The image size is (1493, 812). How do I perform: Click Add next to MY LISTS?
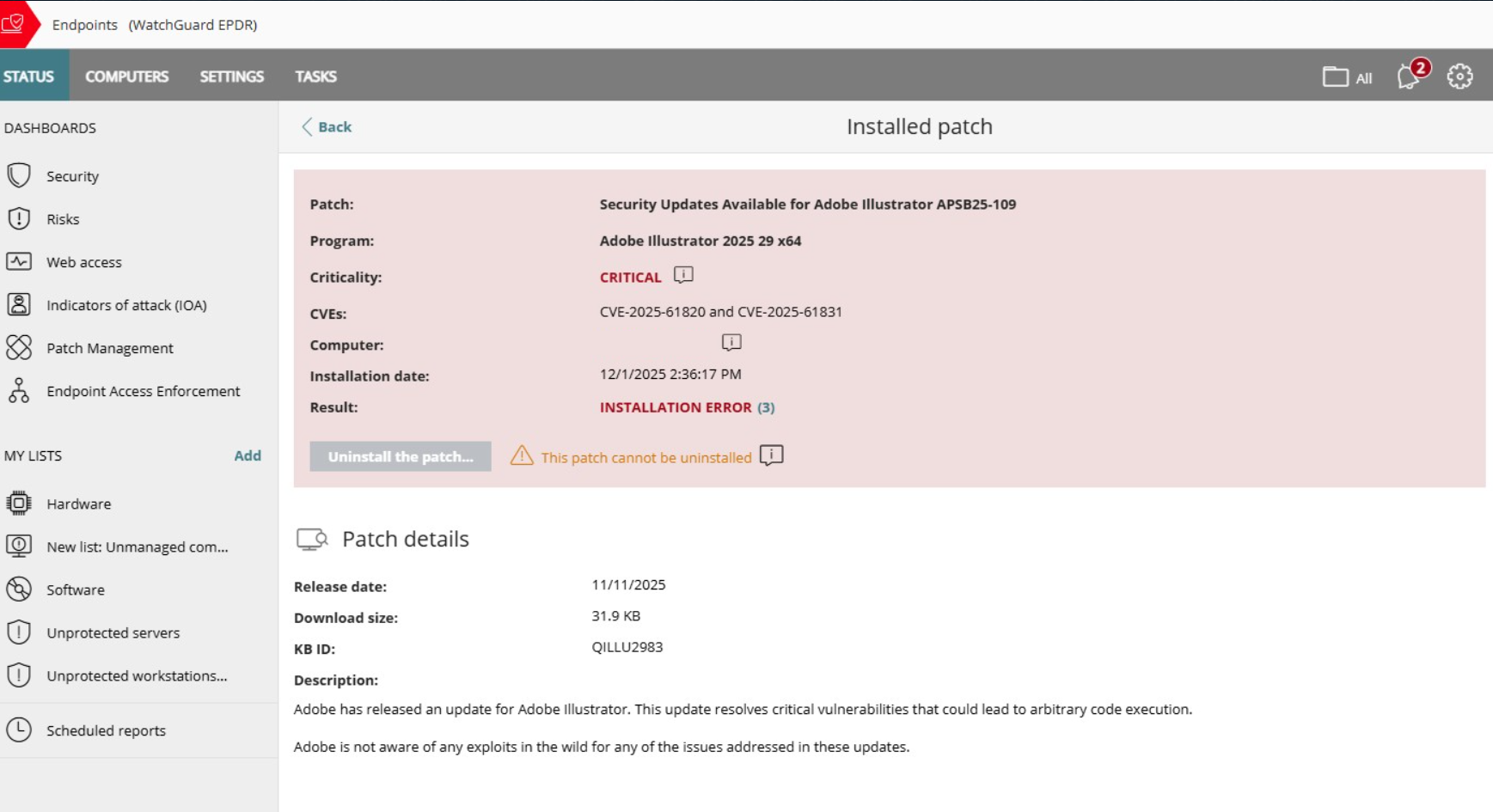pos(247,455)
